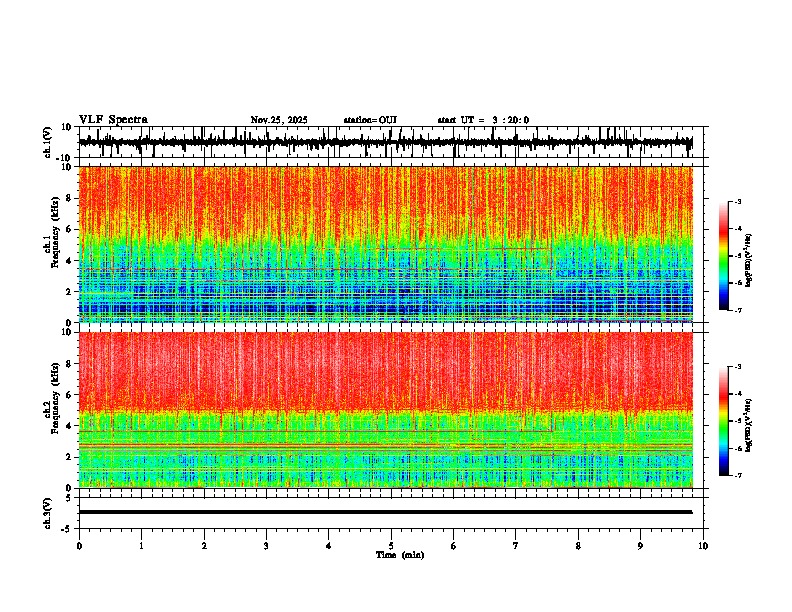The image size is (792, 612).
Task: Click the ch.3 flat voltage trace
Action: (x=386, y=512)
